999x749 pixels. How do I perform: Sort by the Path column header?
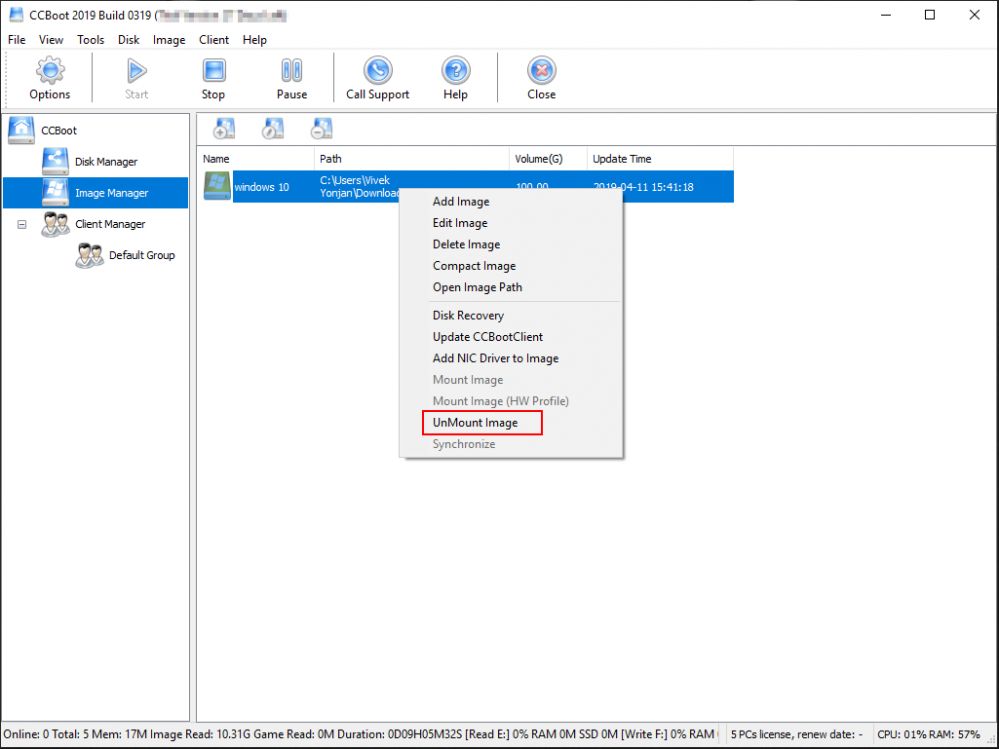tap(412, 159)
